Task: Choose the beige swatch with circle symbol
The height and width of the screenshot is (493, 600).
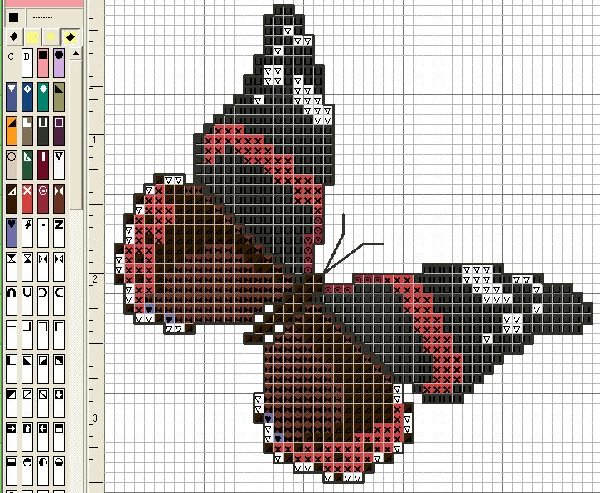Action: 11,161
